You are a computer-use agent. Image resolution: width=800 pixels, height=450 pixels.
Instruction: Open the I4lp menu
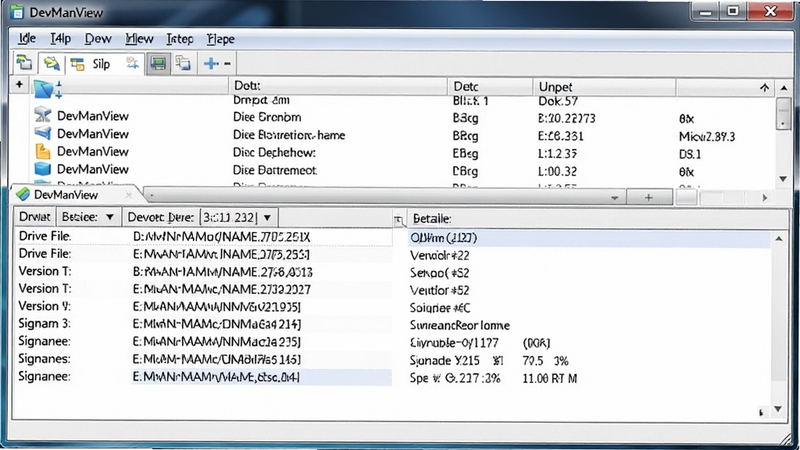(x=60, y=38)
